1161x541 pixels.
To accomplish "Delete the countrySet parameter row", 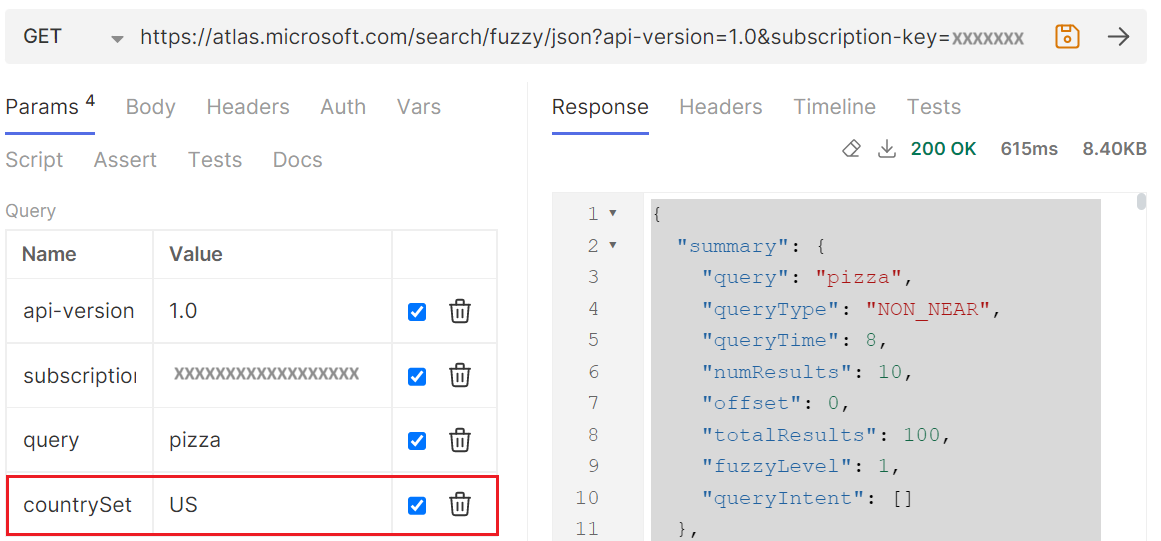I will pyautogui.click(x=460, y=505).
